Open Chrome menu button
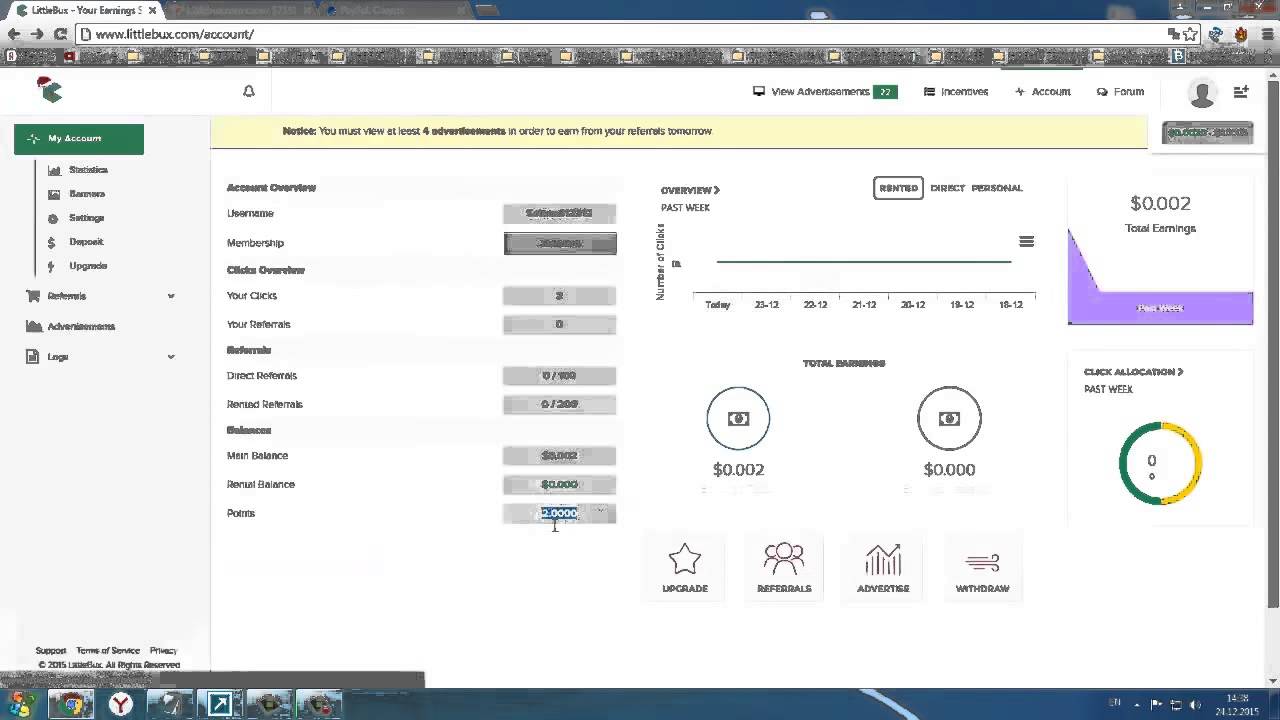The image size is (1280, 720). [1266, 34]
